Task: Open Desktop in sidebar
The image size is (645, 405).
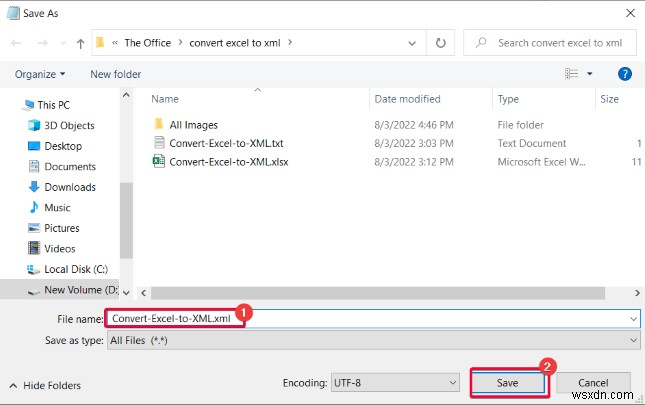Action: (63, 146)
